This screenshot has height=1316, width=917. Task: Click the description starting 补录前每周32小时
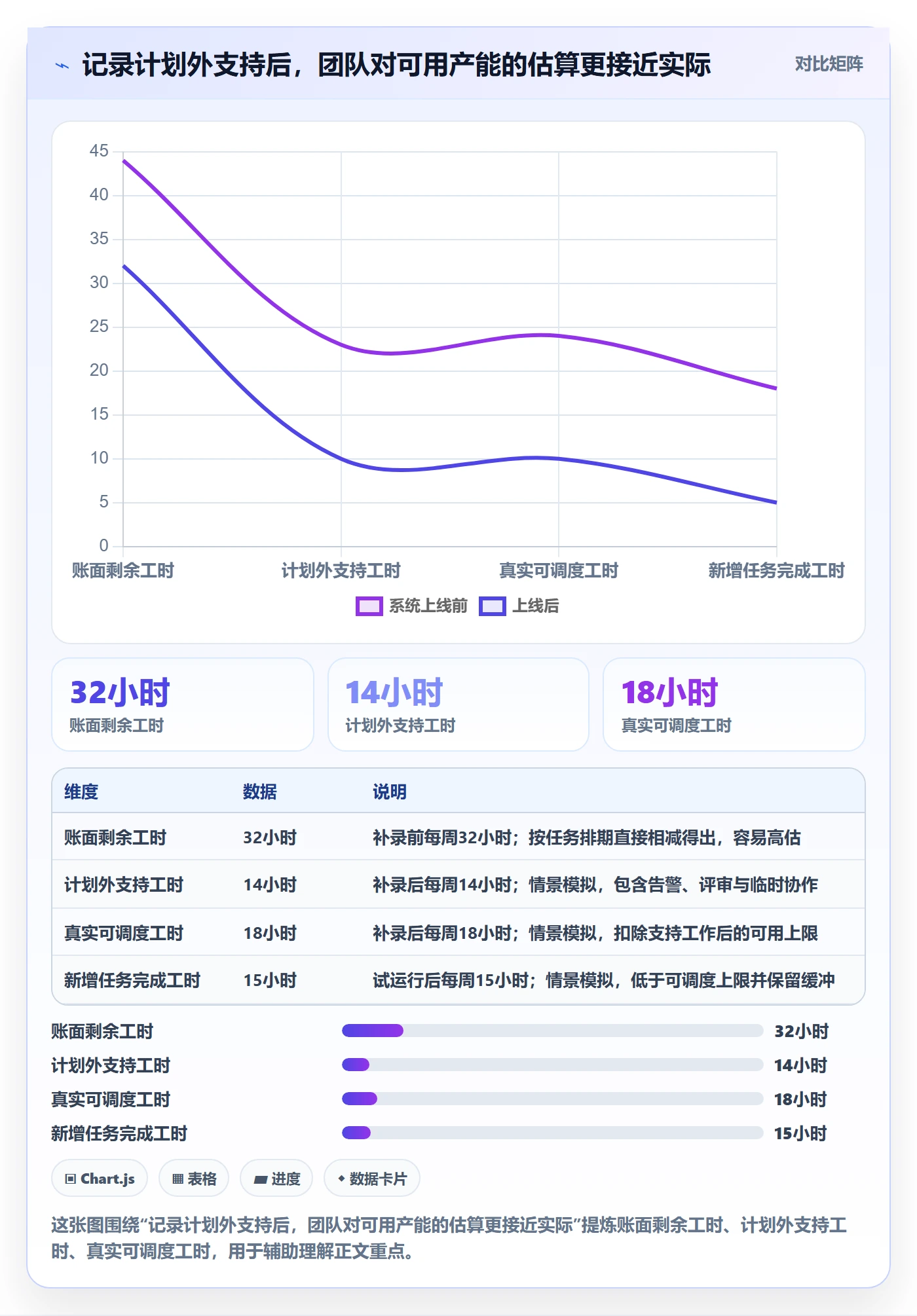tap(587, 838)
